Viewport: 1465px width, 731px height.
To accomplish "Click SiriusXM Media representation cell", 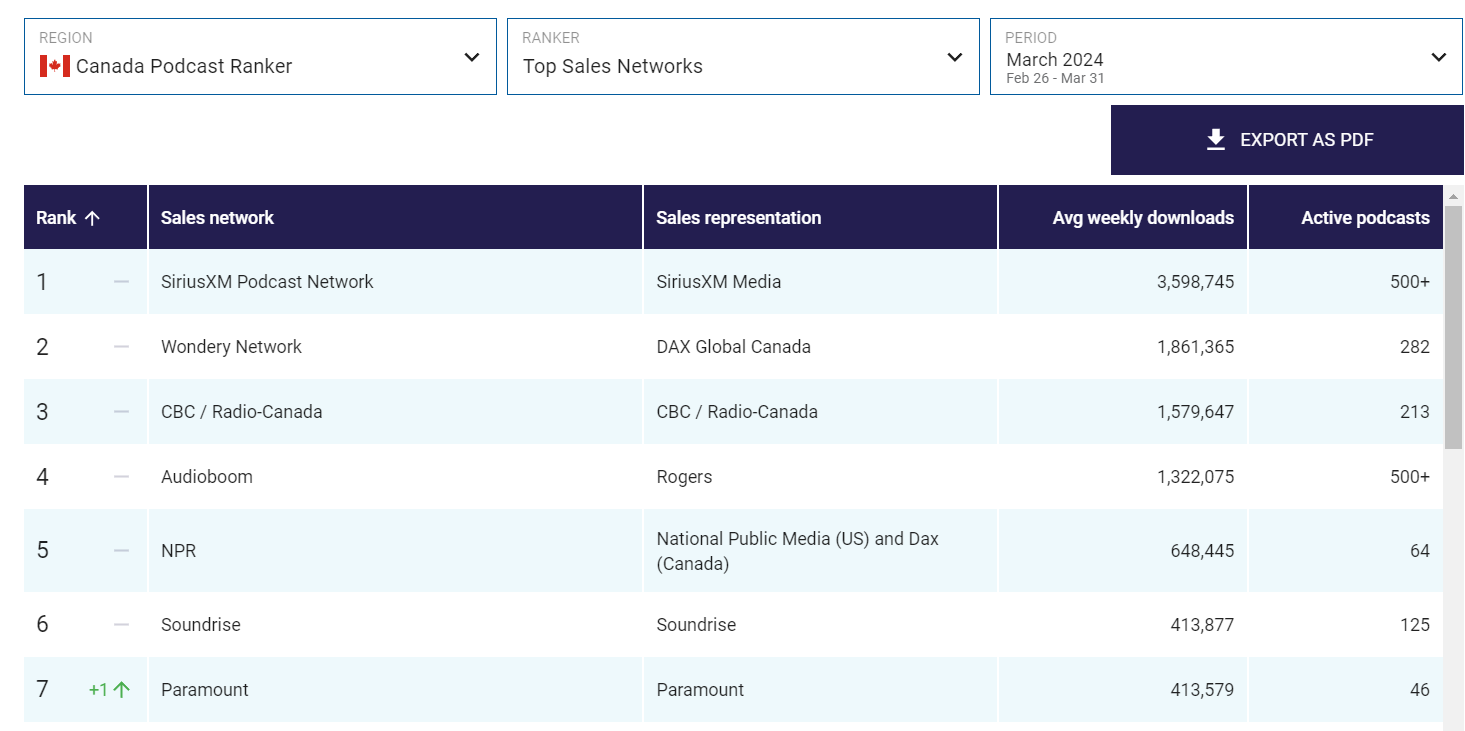I will [820, 282].
